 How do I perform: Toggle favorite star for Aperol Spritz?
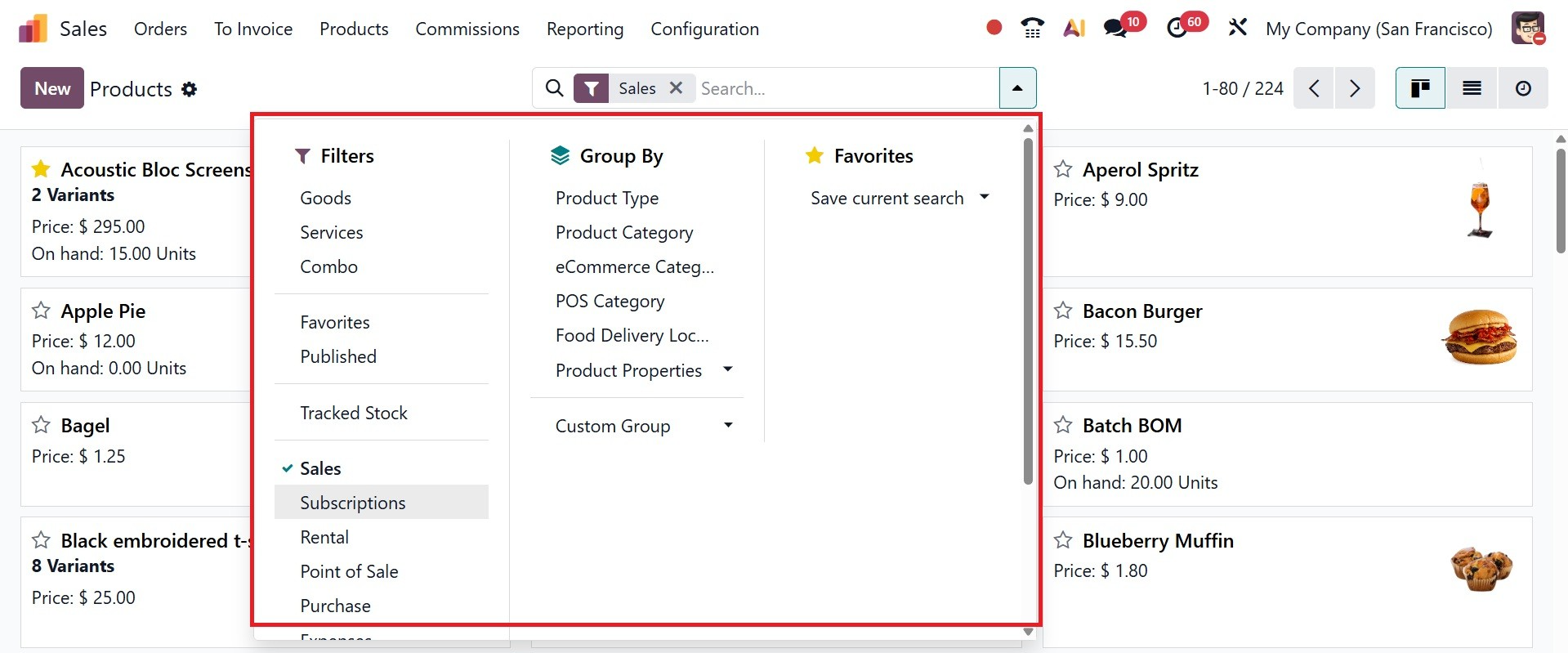coord(1063,169)
